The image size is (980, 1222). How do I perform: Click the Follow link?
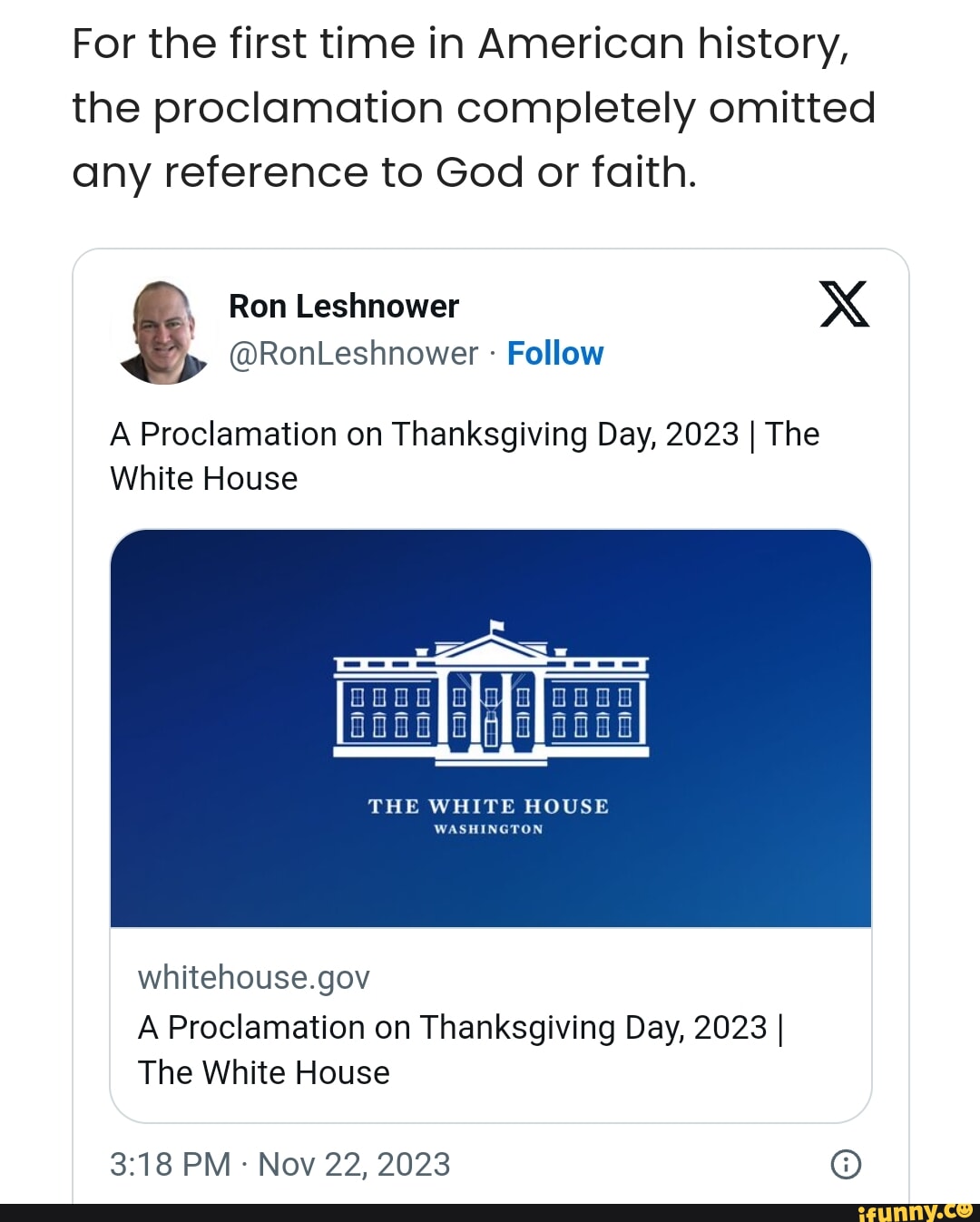(x=555, y=354)
